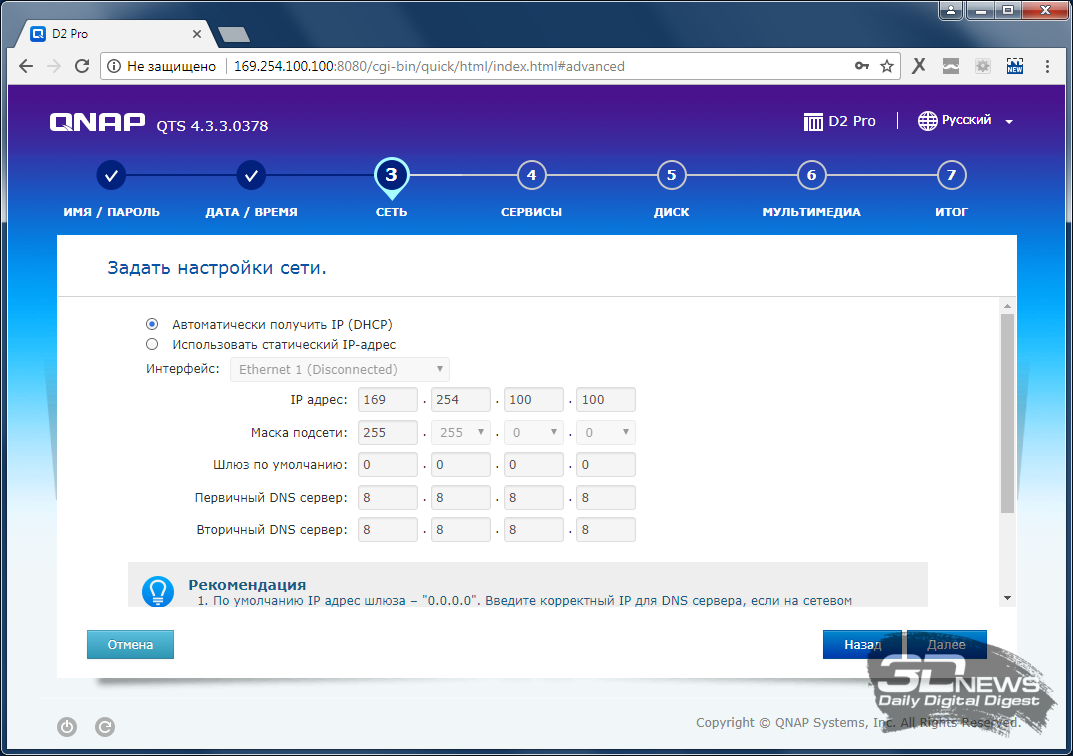The image size is (1073, 756).
Task: Click the Отмена cancel button
Action: point(130,644)
